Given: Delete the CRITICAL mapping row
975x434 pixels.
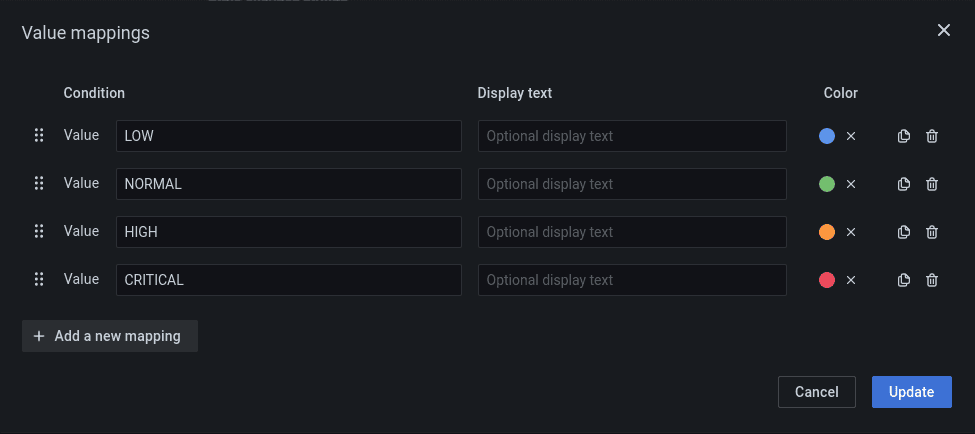Looking at the screenshot, I should 932,280.
